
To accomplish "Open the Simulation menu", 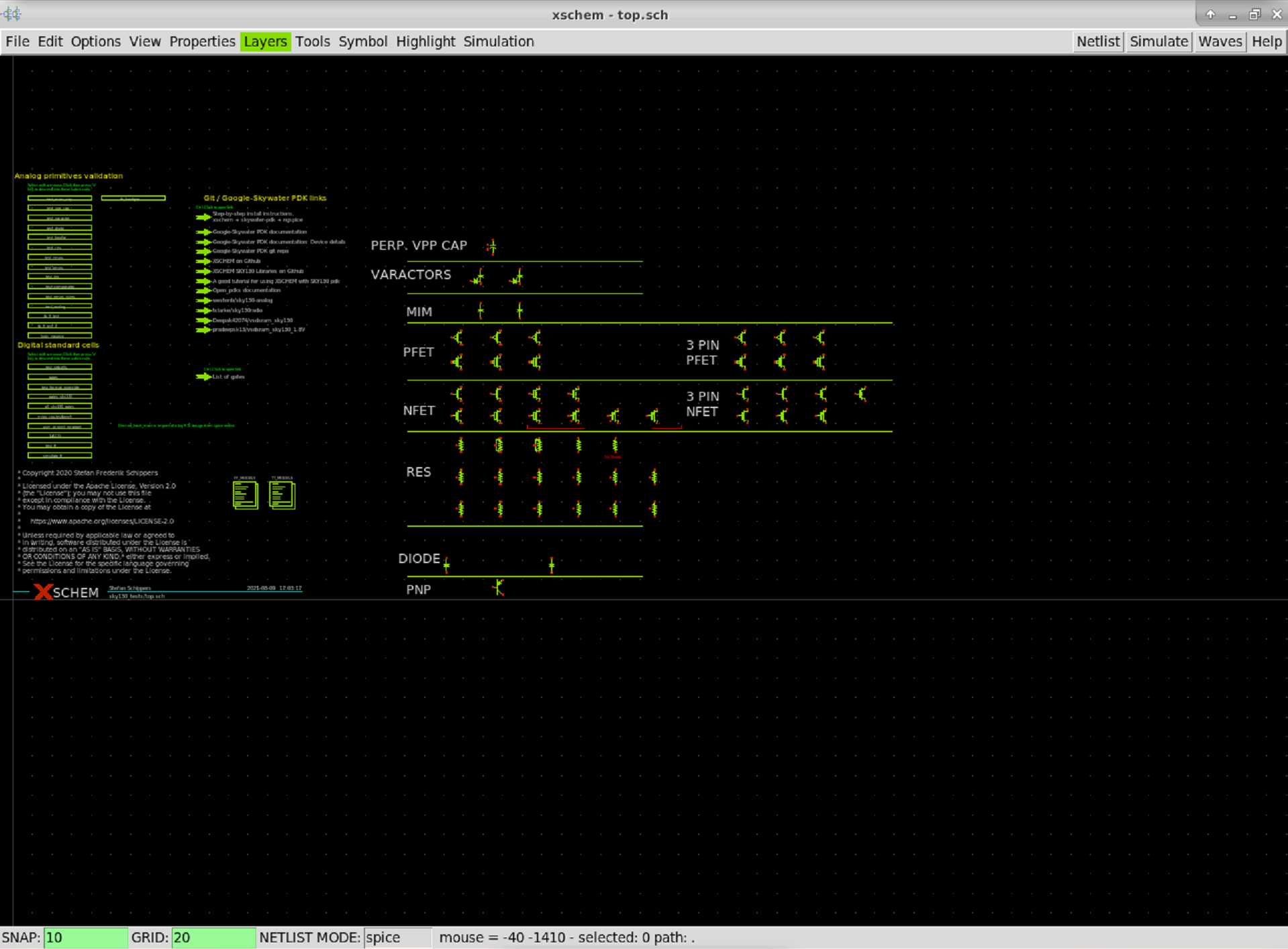I will tap(499, 42).
